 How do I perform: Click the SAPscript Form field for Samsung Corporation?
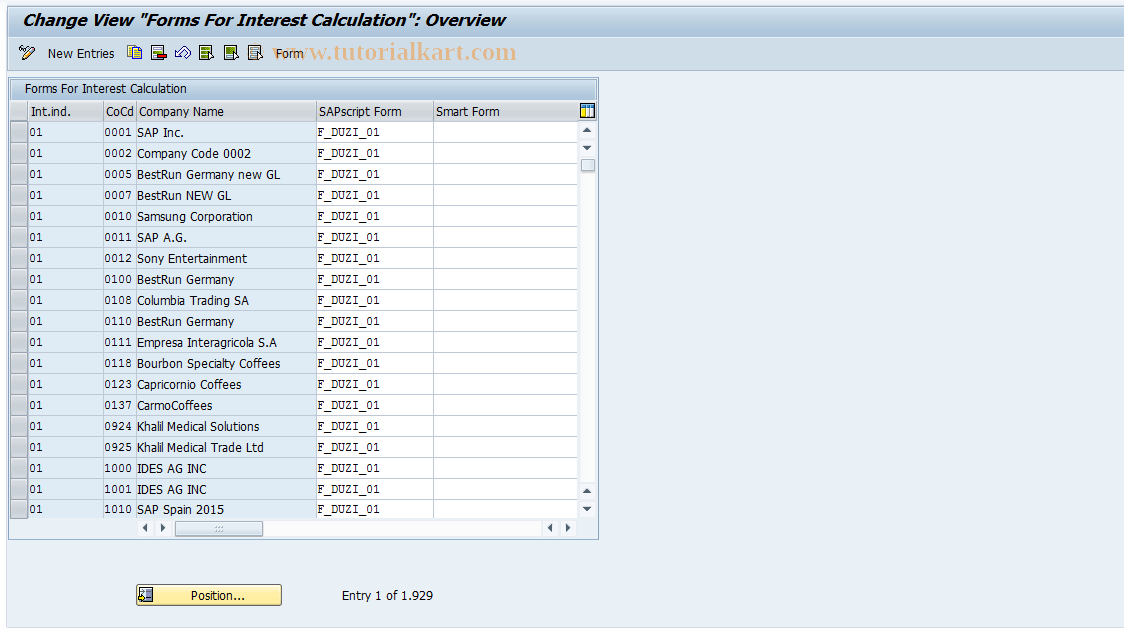pyautogui.click(x=374, y=216)
